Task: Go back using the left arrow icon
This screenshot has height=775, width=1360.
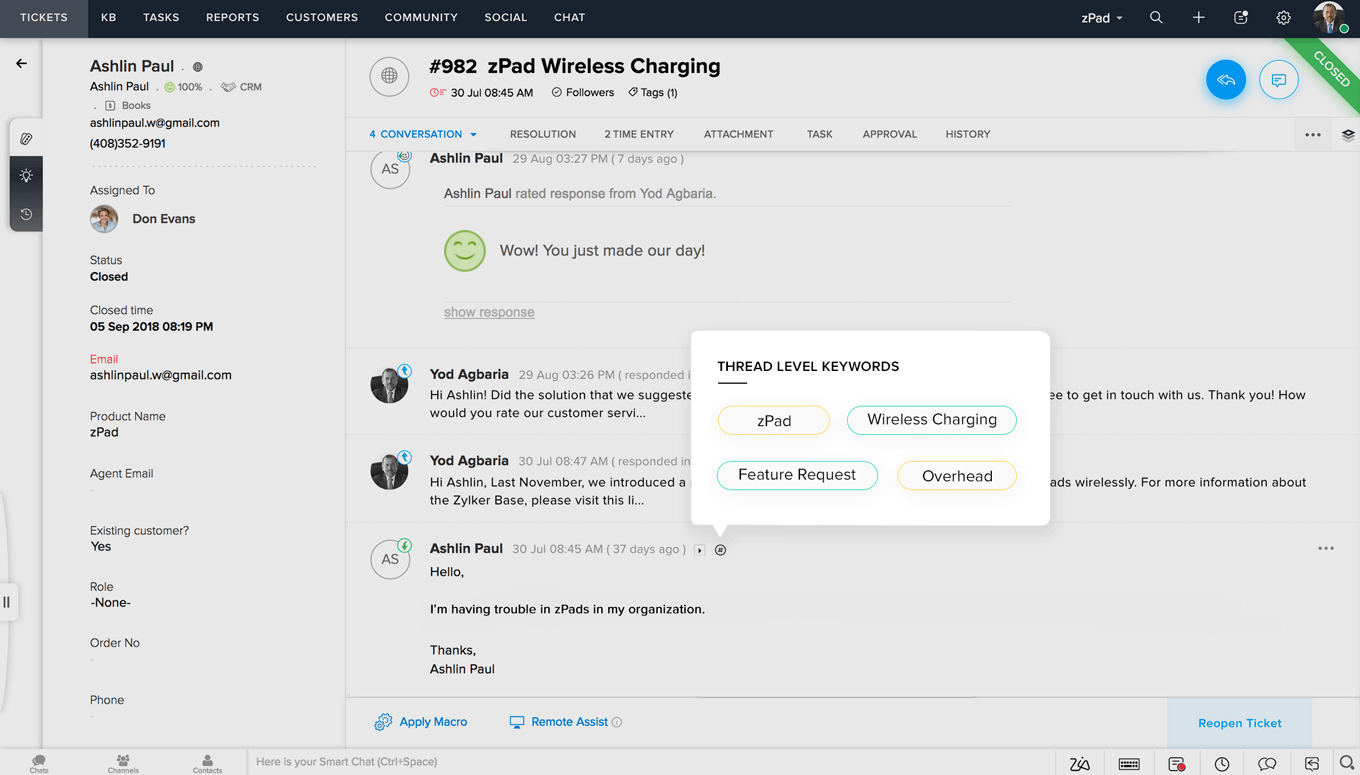Action: pyautogui.click(x=21, y=63)
